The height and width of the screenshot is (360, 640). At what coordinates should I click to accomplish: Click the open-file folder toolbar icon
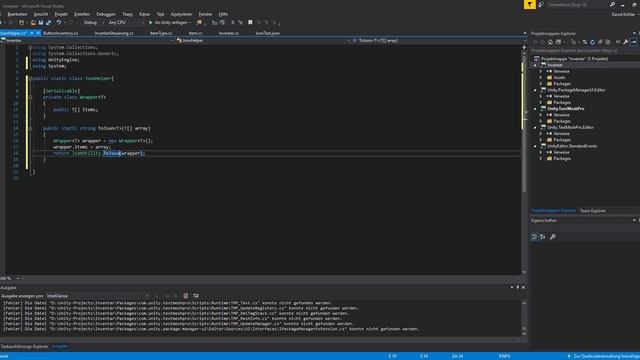click(x=33, y=22)
